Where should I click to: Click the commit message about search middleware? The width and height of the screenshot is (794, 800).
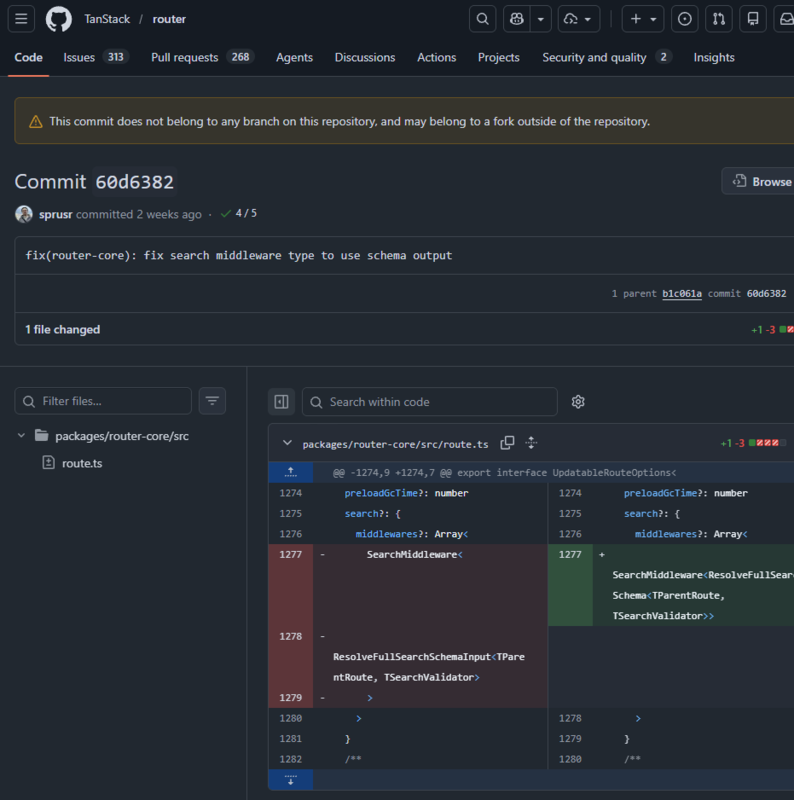click(239, 255)
